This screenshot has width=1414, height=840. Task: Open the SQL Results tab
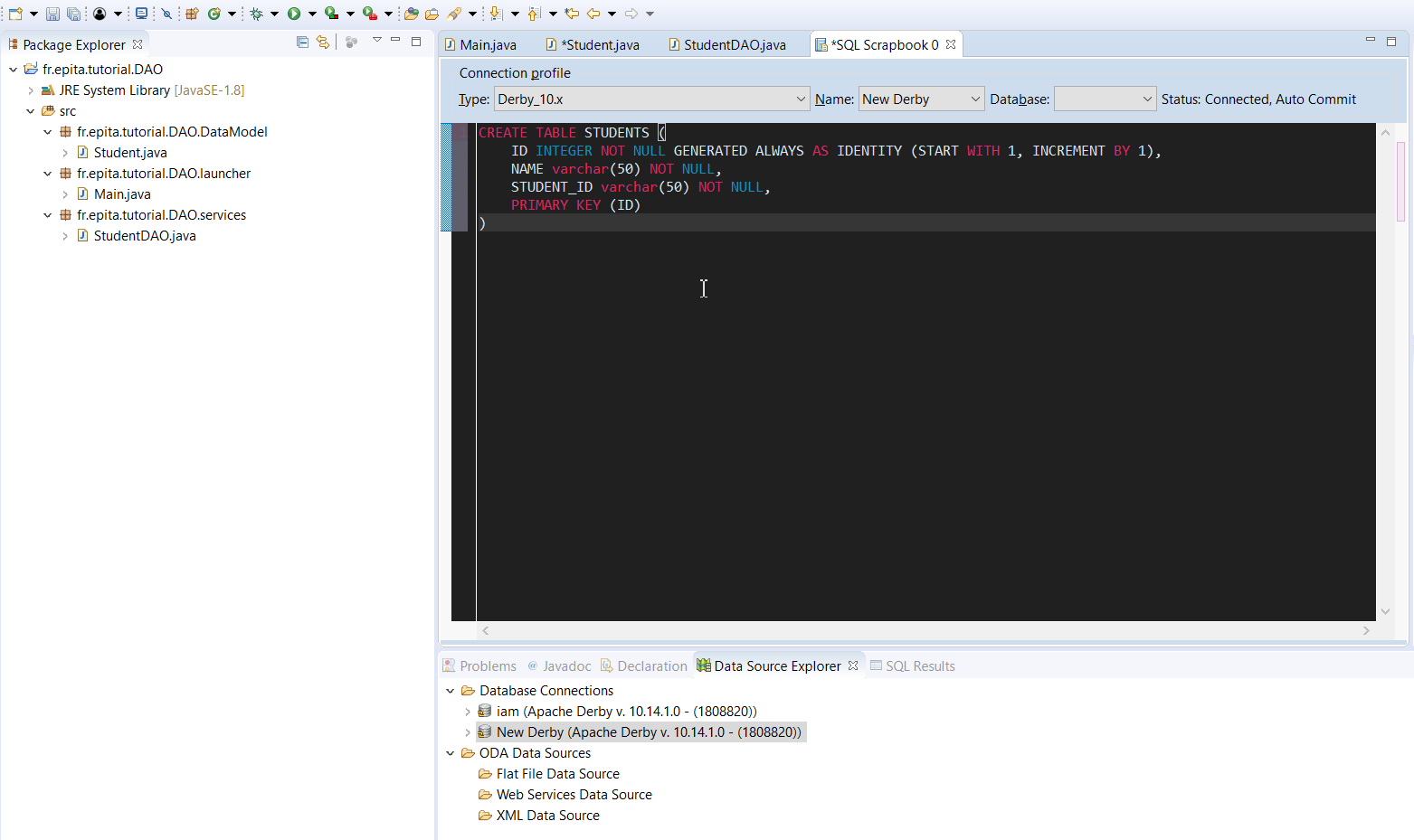[x=912, y=666]
